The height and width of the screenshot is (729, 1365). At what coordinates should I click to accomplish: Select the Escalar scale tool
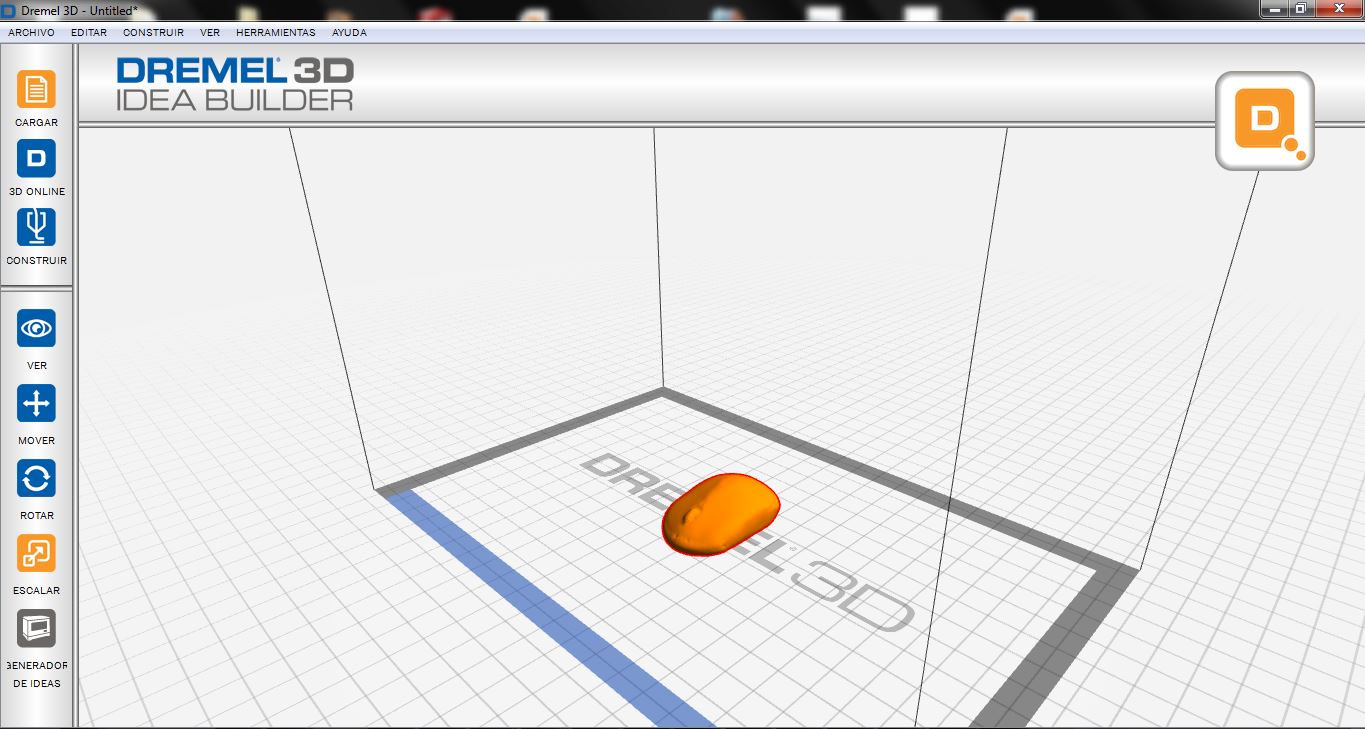click(x=36, y=553)
